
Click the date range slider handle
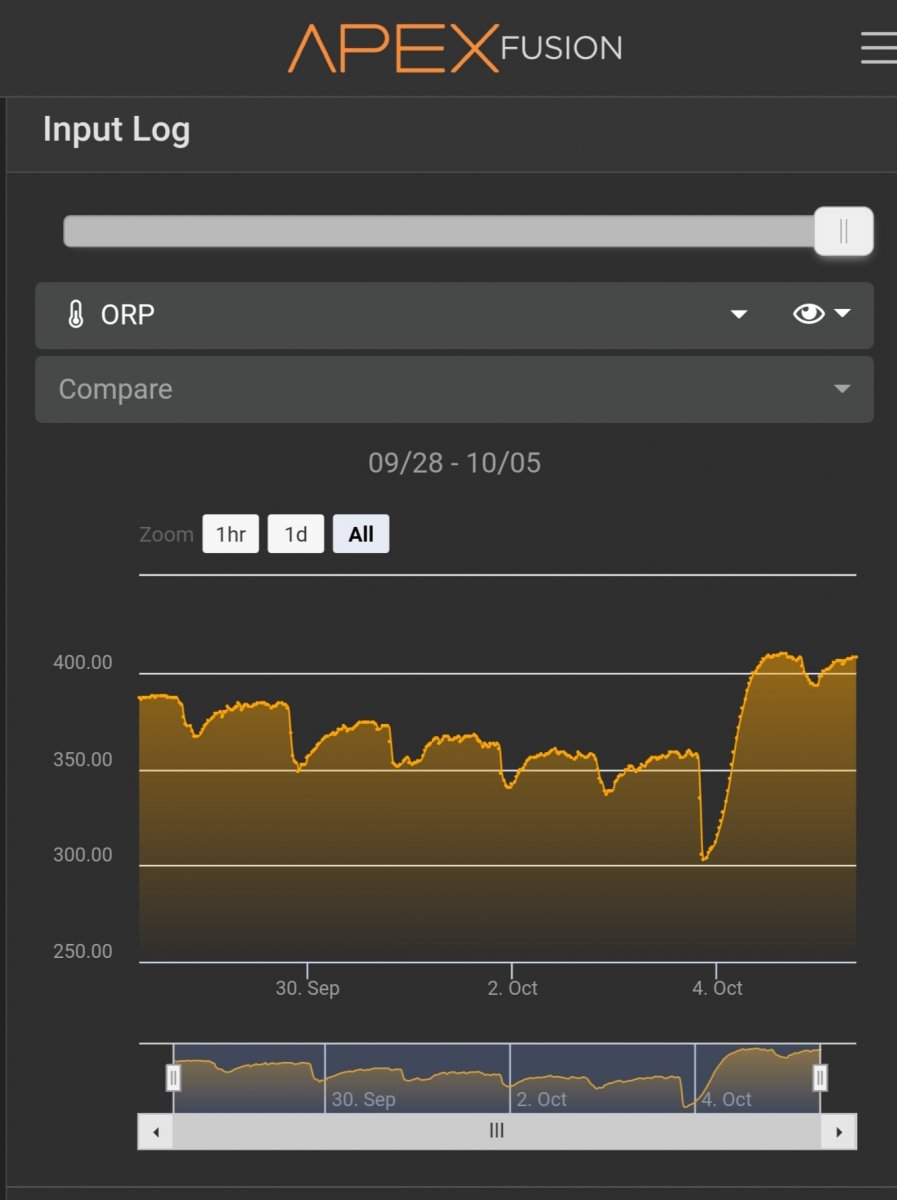tap(843, 231)
